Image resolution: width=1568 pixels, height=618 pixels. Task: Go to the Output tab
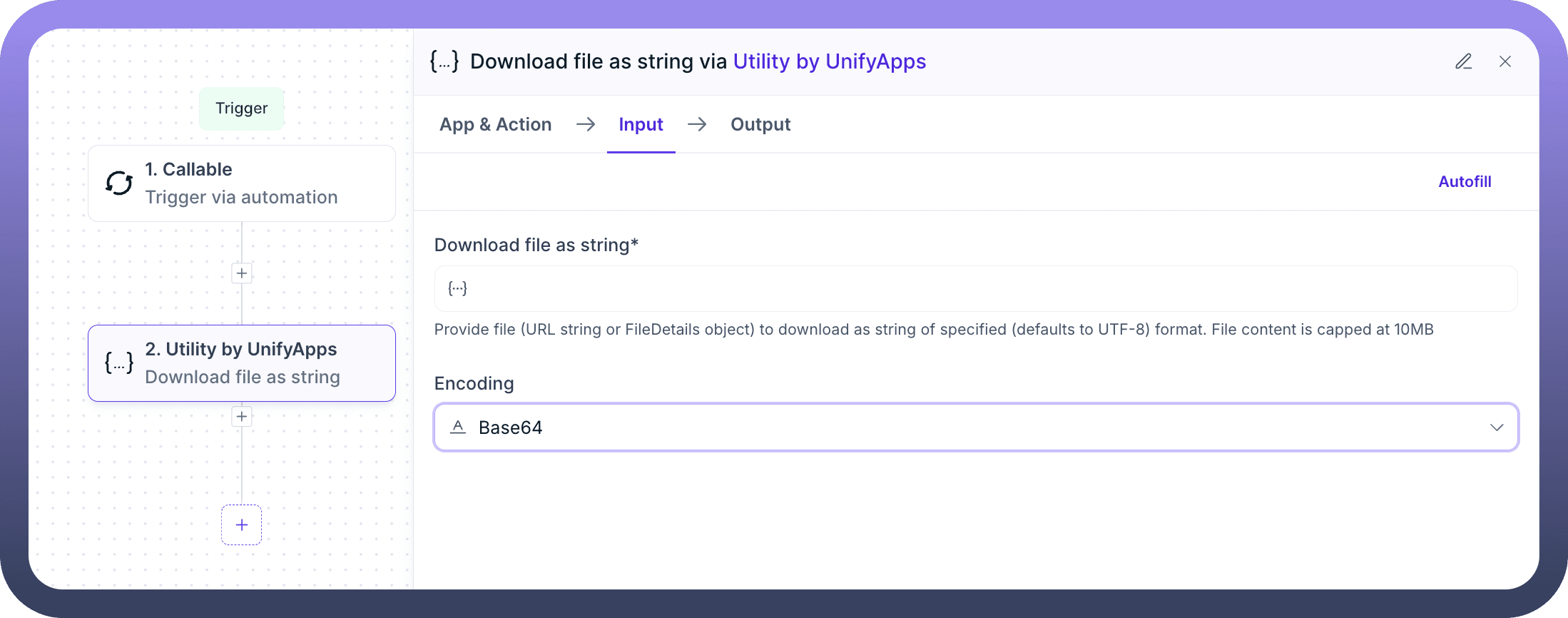[760, 125]
